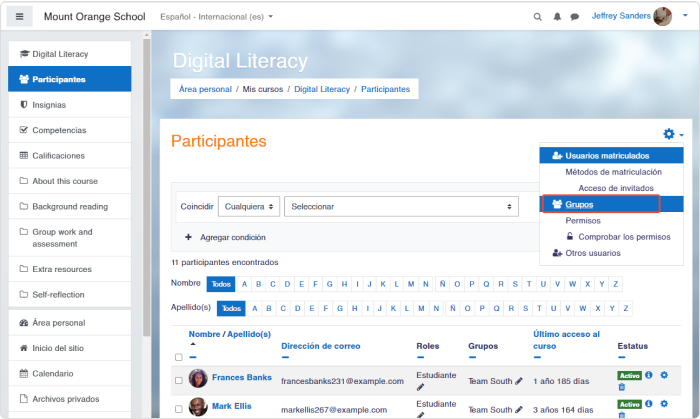This screenshot has width=700, height=419.
Task: Edit enrolment gear for Mark Ellis
Action: coord(664,404)
